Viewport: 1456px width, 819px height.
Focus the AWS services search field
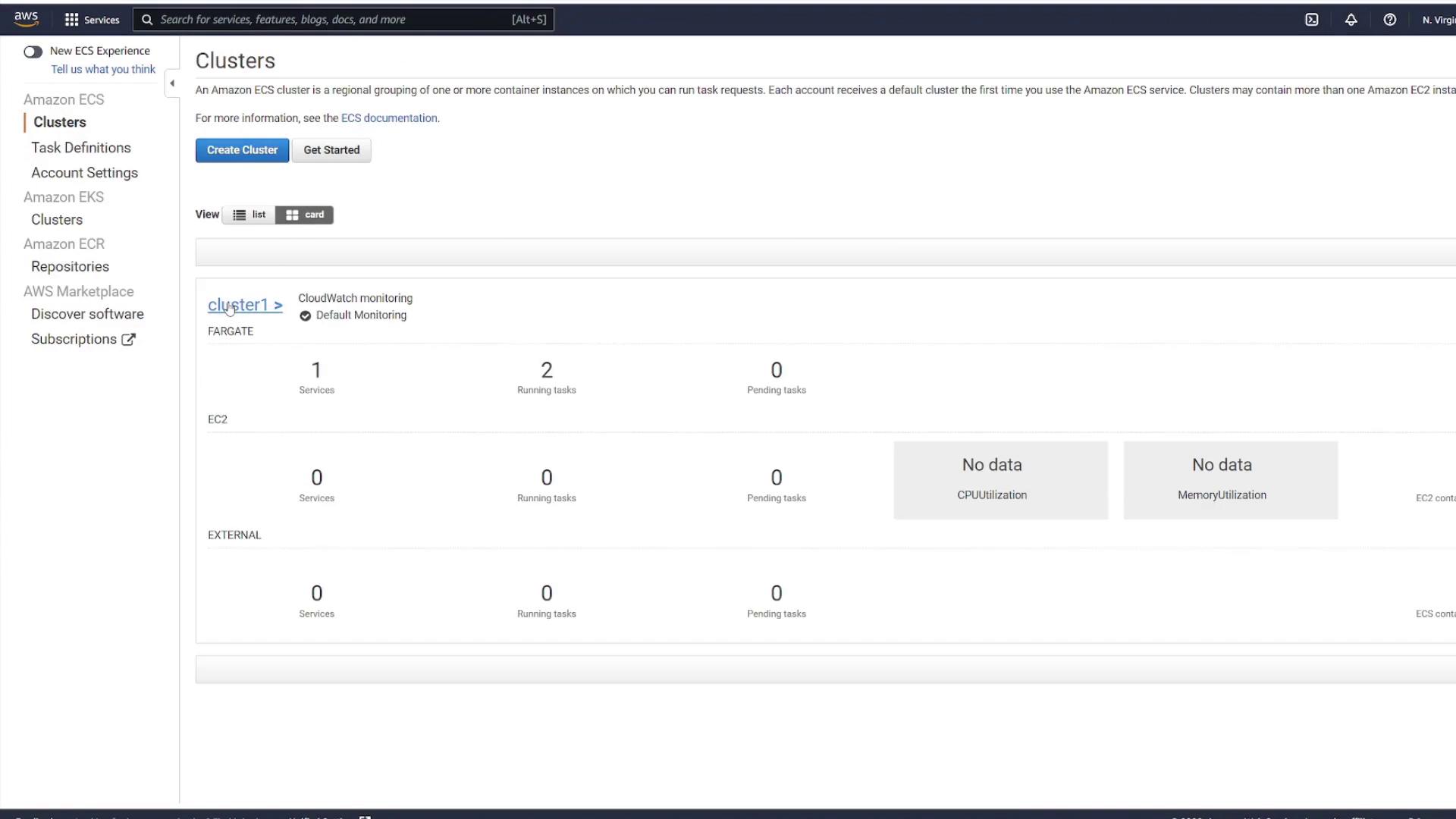[x=344, y=20]
